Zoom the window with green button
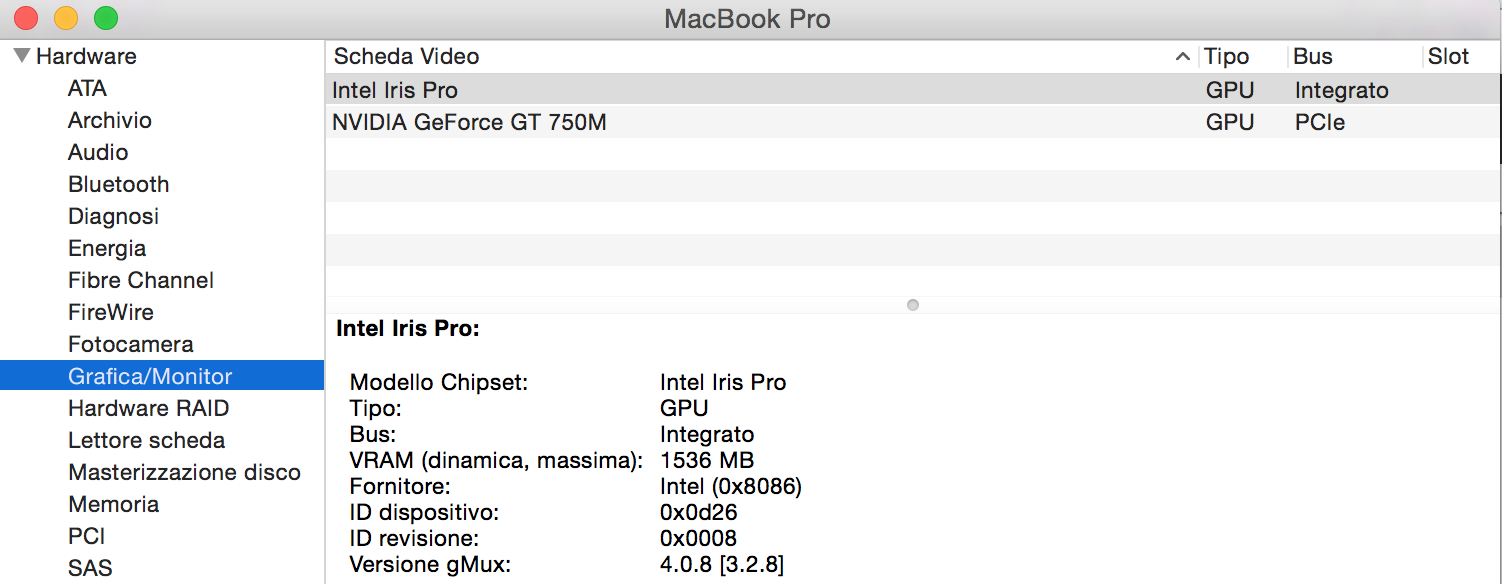 coord(106,18)
